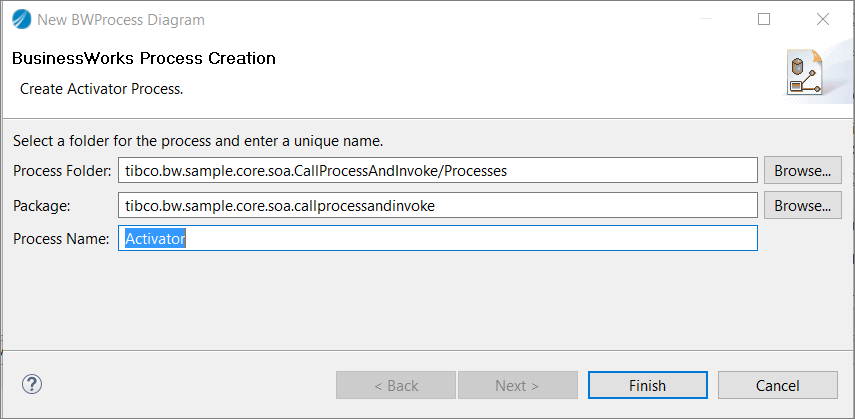Click the Process Folder label
The width and height of the screenshot is (855, 419).
pos(62,171)
